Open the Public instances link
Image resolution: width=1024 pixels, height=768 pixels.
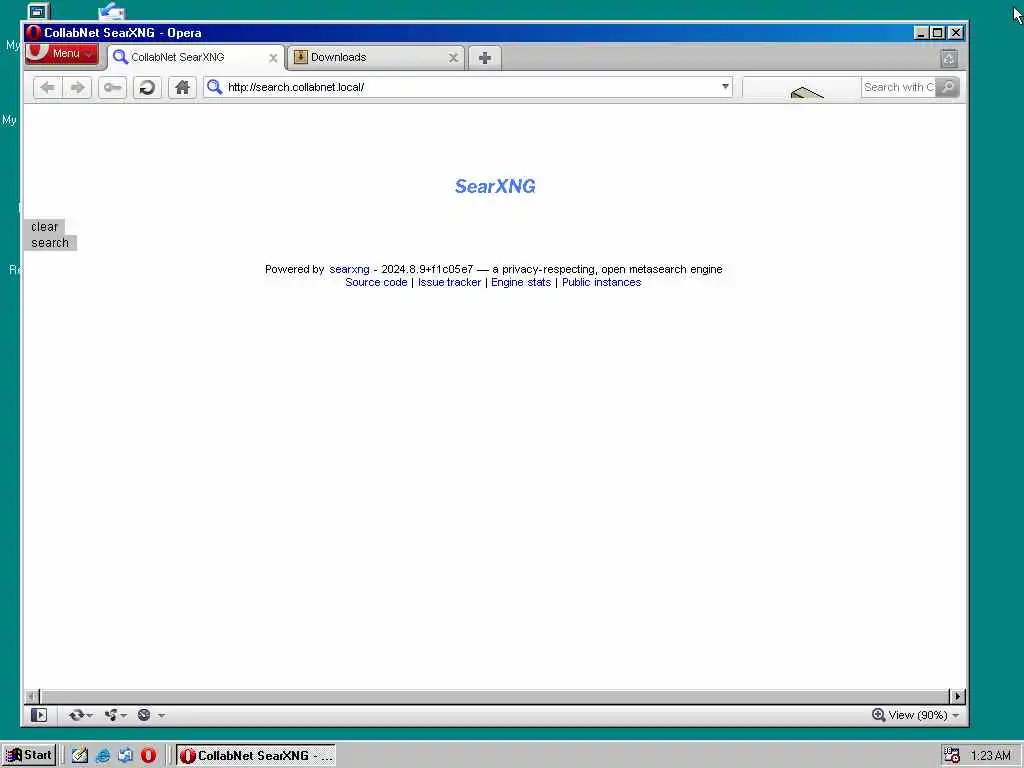click(x=601, y=282)
